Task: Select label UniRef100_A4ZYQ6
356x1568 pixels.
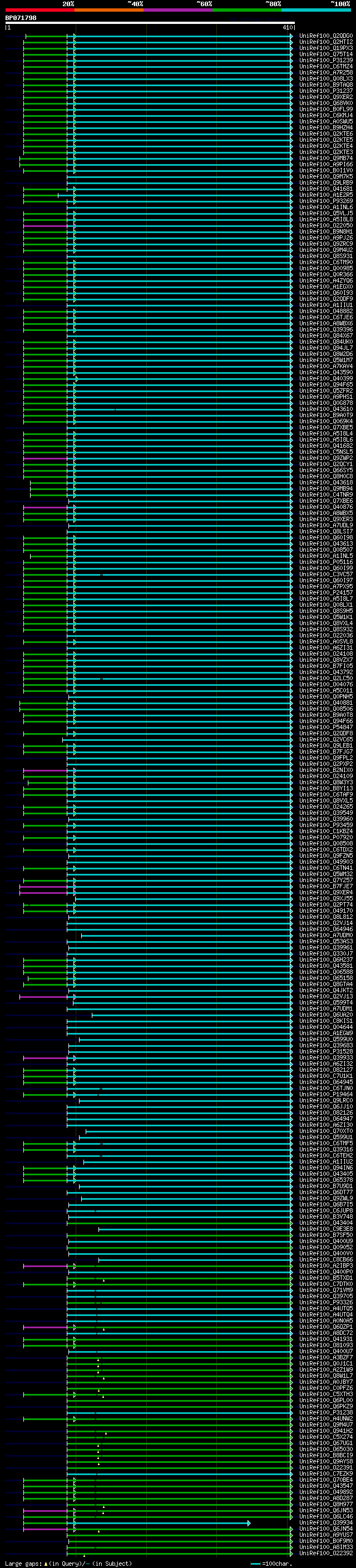Action: (326, 280)
